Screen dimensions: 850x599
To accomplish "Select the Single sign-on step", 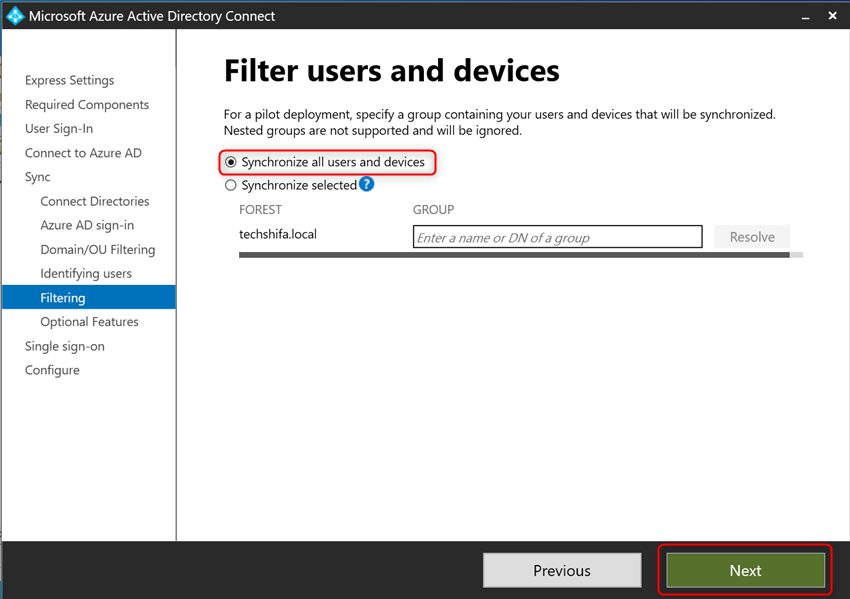I will tap(63, 345).
